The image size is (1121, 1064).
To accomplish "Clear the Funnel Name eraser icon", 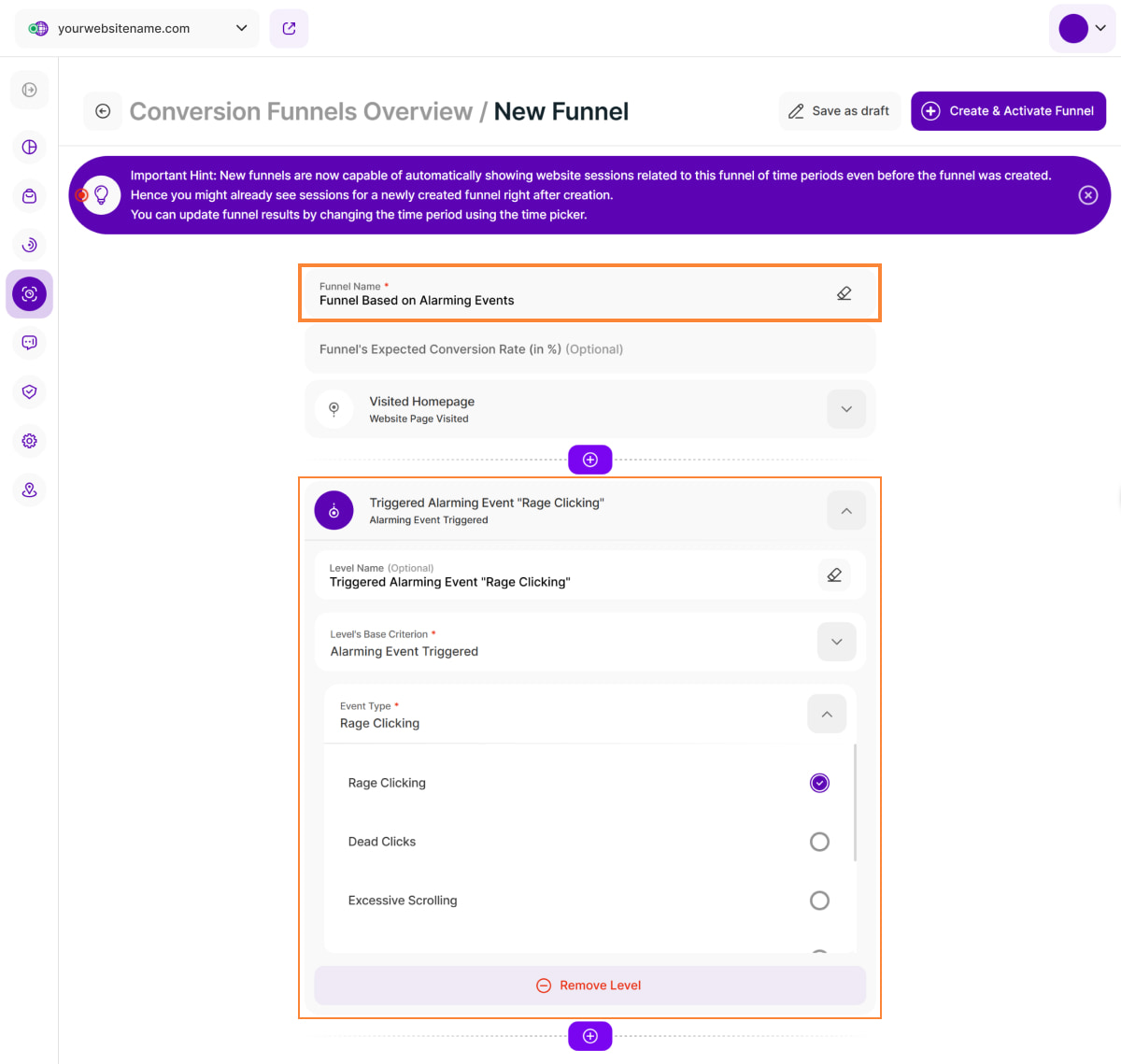I will 844,293.
